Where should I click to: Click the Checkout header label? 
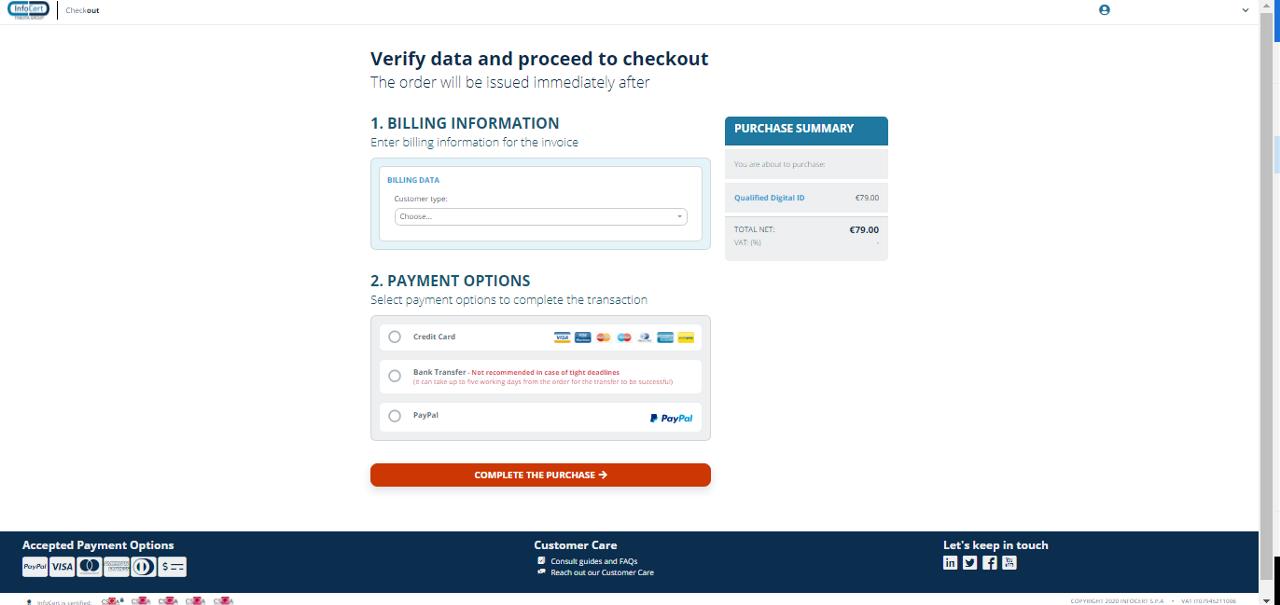pos(81,10)
